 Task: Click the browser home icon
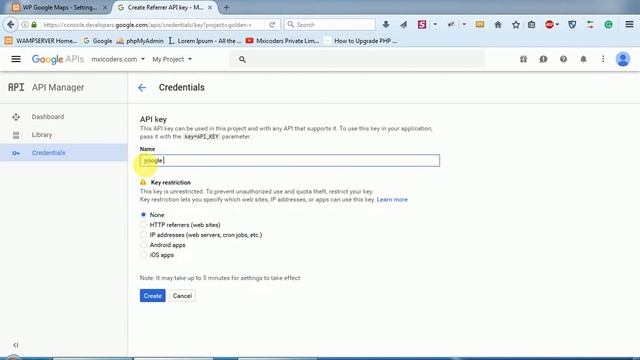click(498, 24)
